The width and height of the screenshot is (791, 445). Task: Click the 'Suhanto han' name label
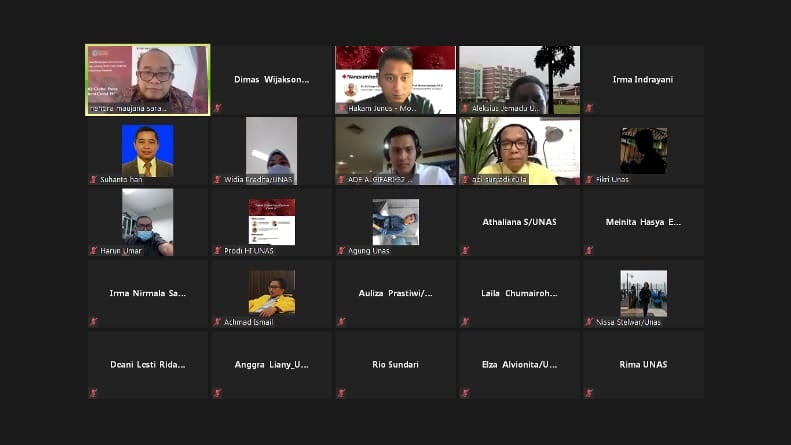121,179
